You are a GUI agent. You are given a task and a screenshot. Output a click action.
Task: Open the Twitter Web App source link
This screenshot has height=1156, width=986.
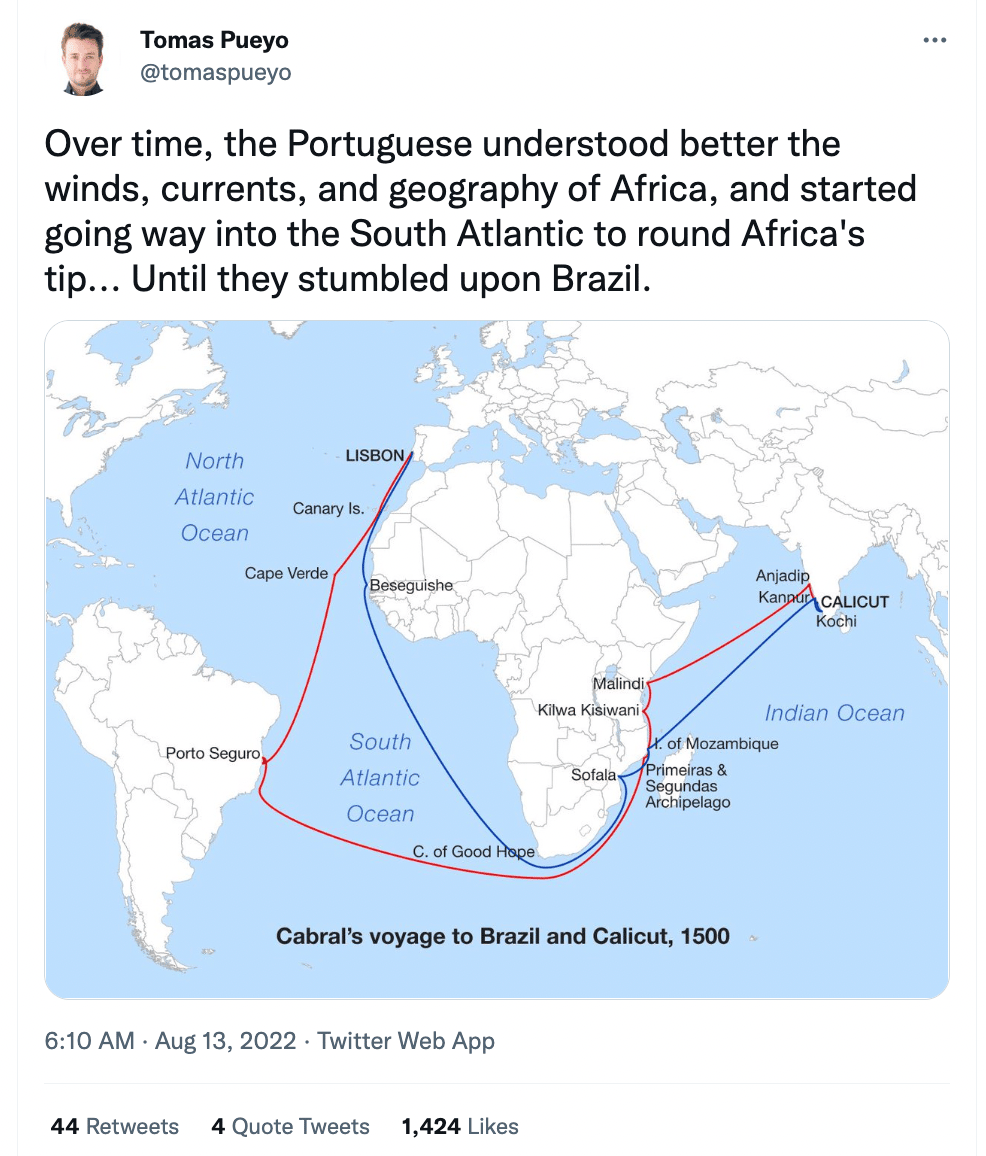[x=406, y=1040]
